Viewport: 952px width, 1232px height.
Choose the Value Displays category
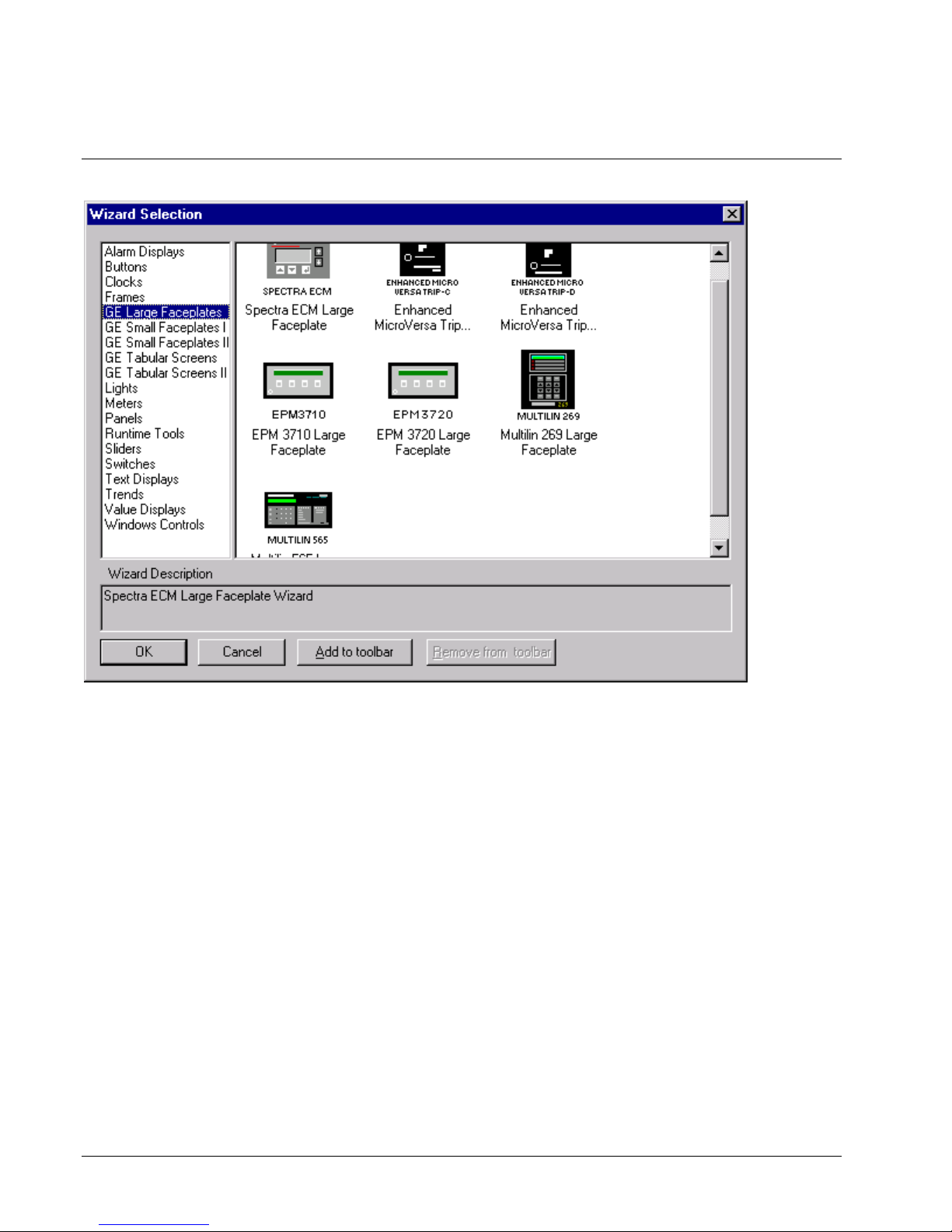tap(145, 509)
